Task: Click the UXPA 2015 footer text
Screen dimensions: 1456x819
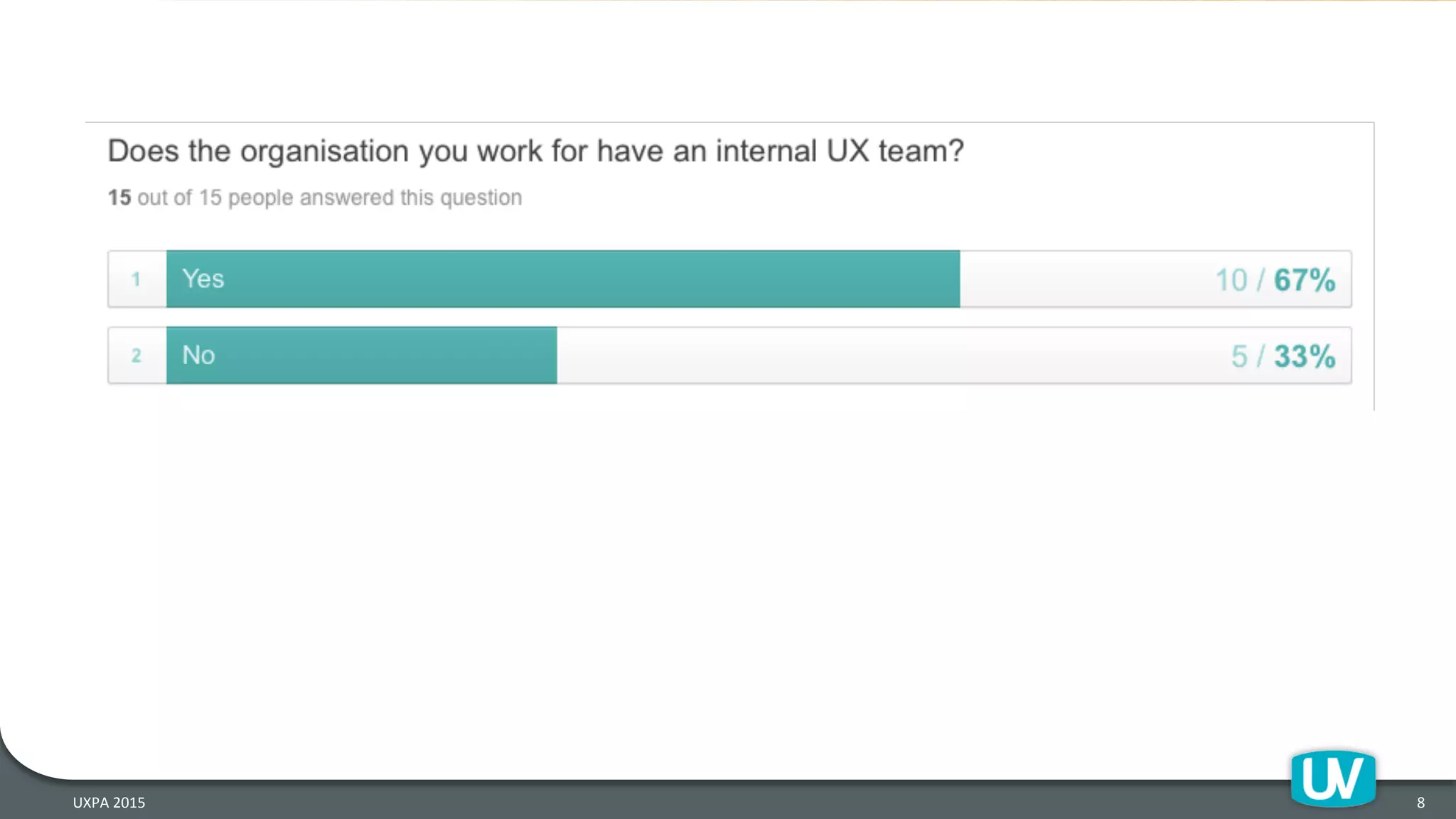Action: (x=109, y=803)
